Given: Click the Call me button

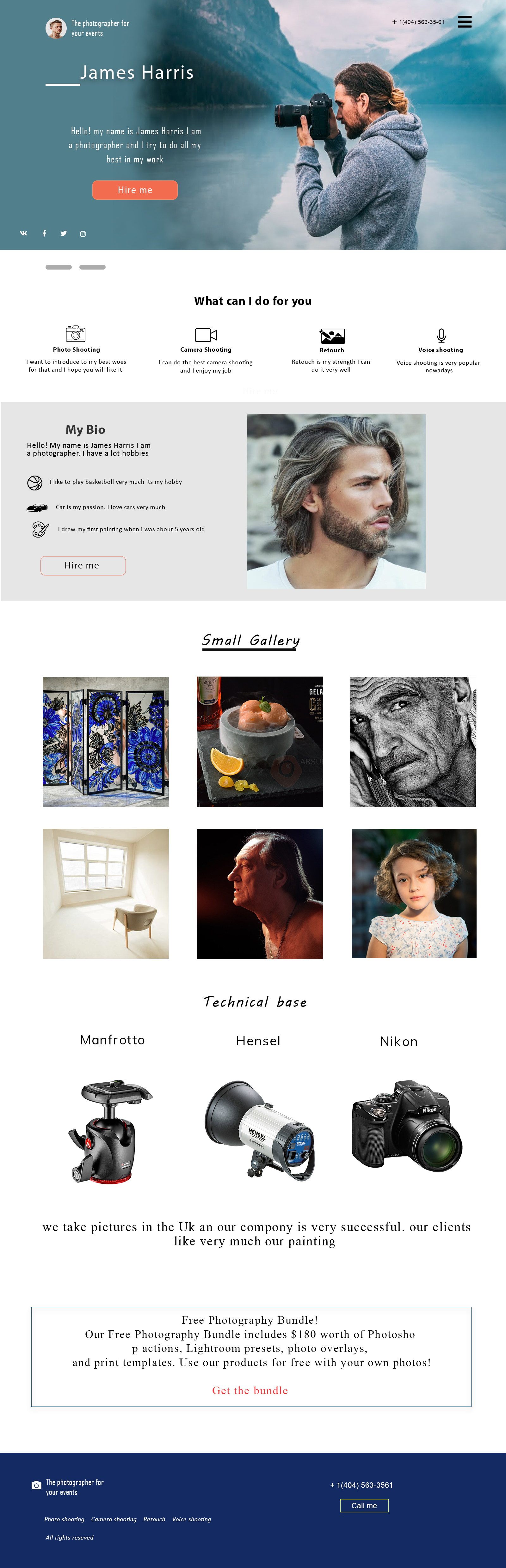Looking at the screenshot, I should (x=364, y=1505).
